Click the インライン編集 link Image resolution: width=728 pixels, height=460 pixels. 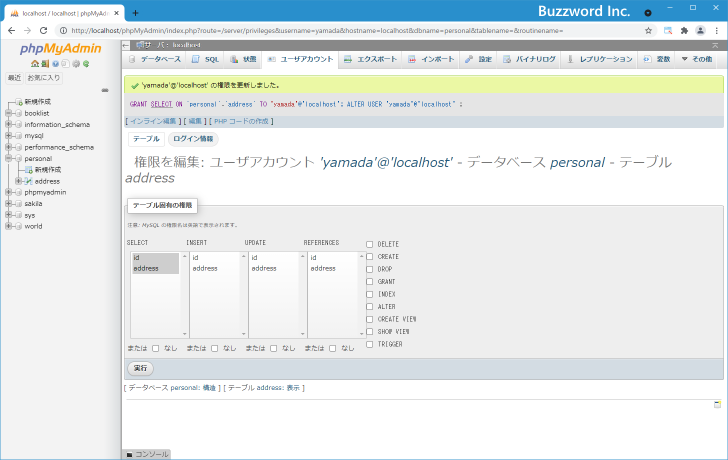(153, 120)
